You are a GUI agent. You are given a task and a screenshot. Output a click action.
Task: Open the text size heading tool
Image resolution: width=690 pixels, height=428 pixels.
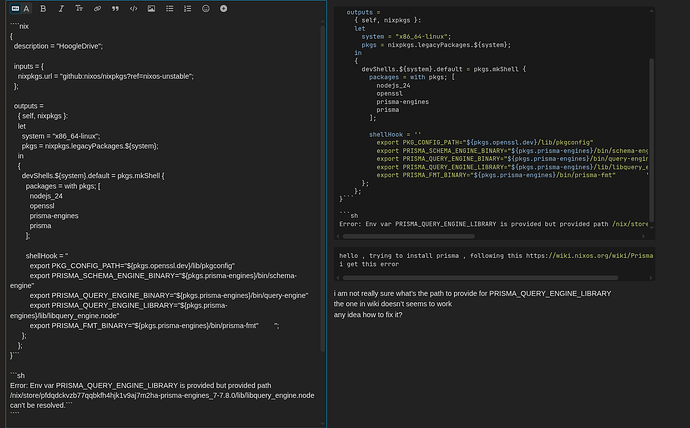[79, 8]
